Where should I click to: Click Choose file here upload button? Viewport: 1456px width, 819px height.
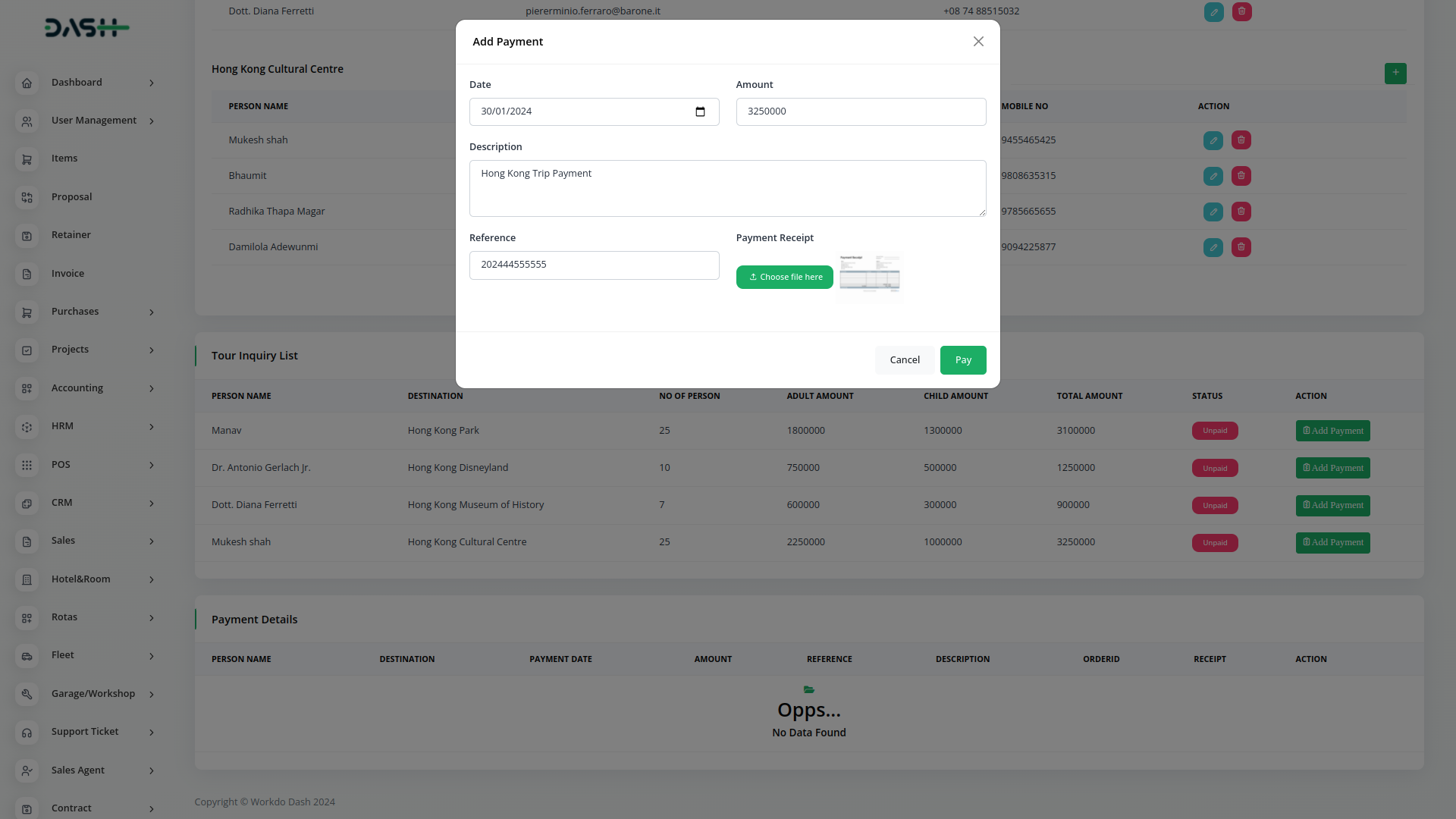(x=784, y=278)
